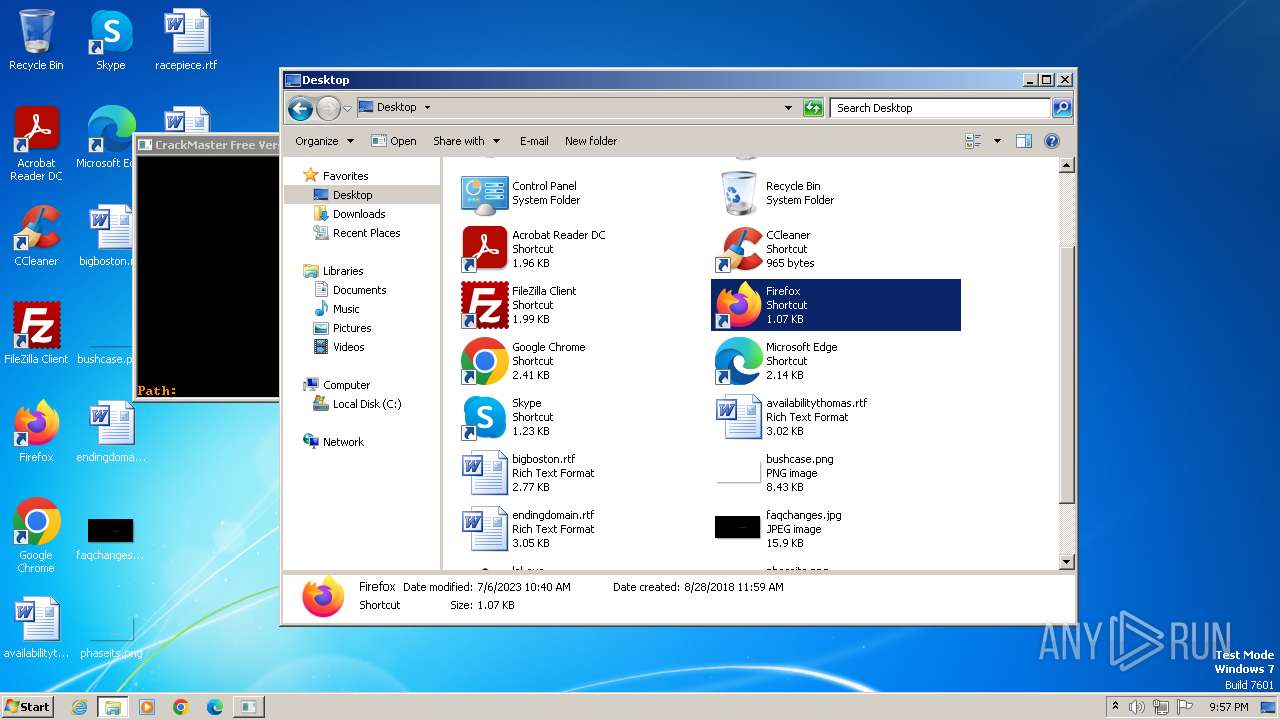The width and height of the screenshot is (1280, 720).
Task: Click the Explorer Back navigation button
Action: pyautogui.click(x=300, y=108)
